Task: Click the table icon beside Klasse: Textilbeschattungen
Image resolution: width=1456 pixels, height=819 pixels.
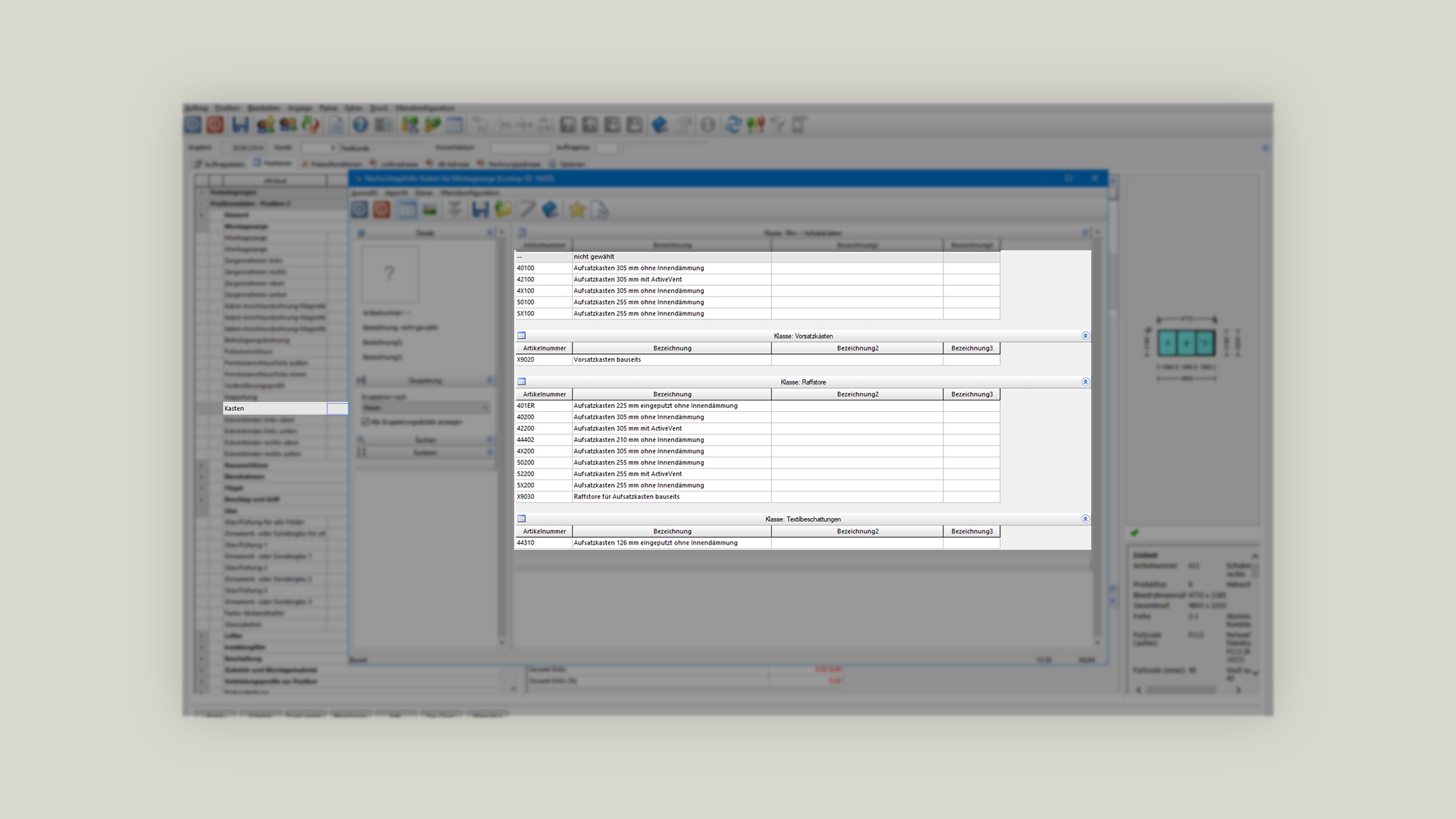Action: tap(522, 519)
